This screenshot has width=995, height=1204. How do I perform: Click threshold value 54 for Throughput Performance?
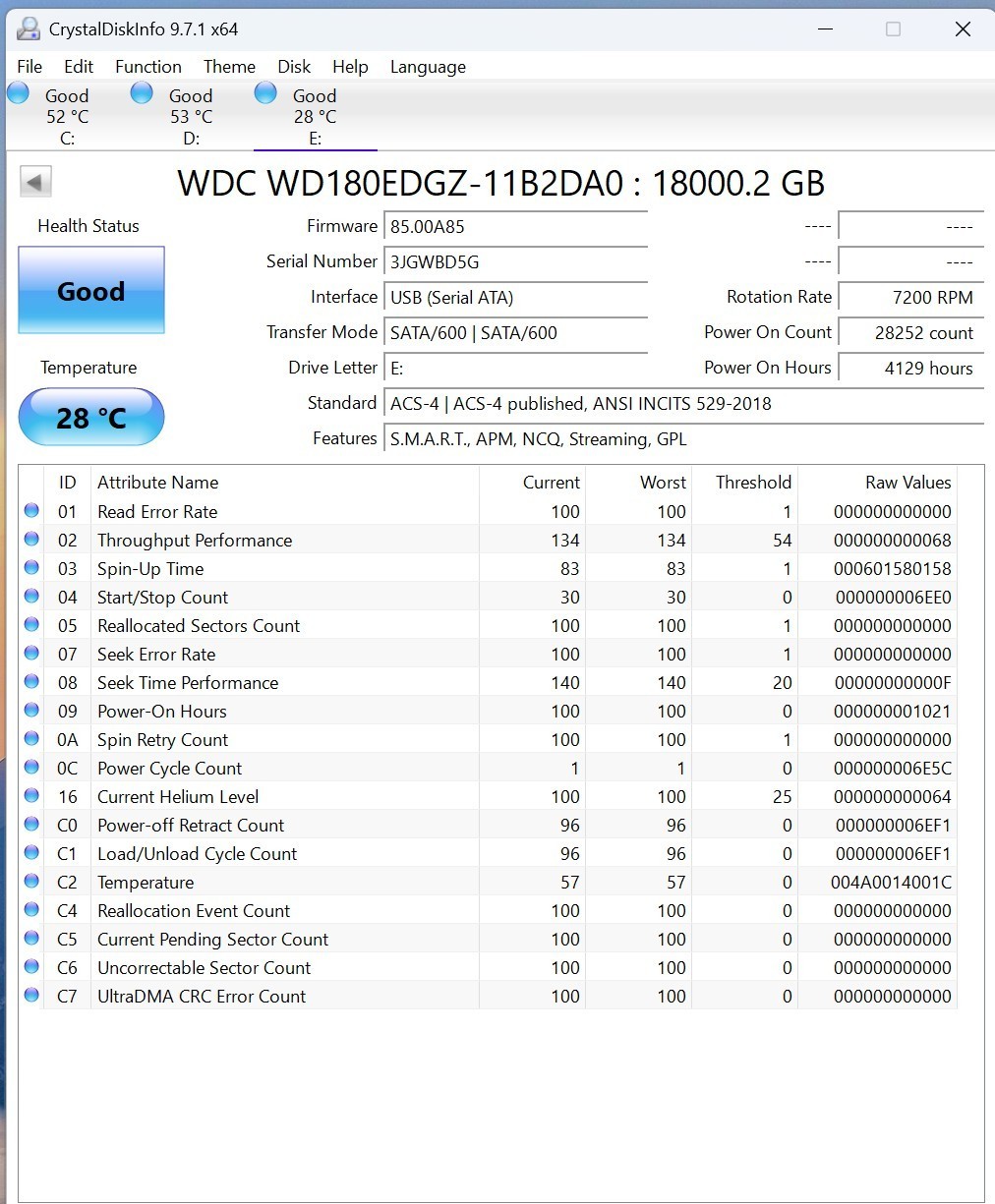coord(782,541)
